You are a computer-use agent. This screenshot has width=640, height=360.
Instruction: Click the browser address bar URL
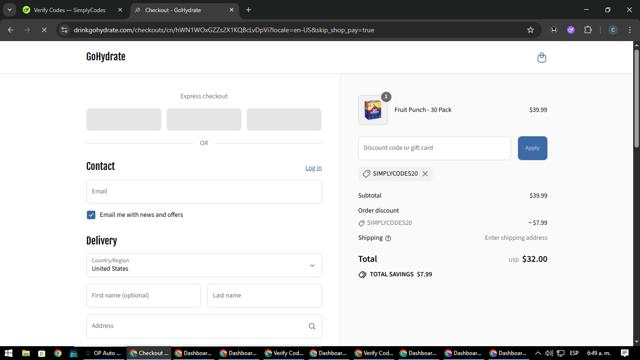point(224,30)
